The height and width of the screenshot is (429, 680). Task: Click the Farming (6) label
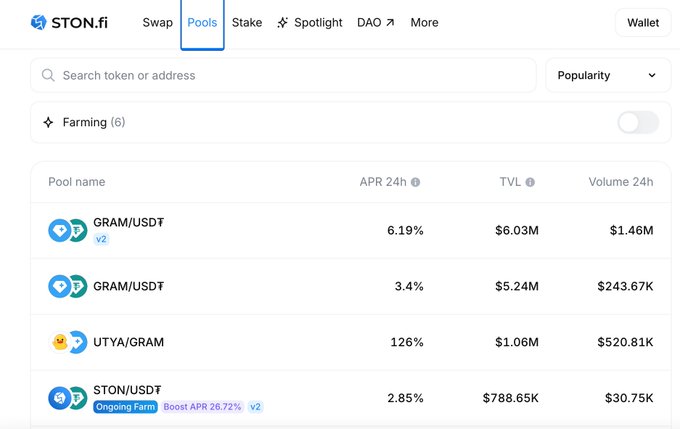(94, 122)
